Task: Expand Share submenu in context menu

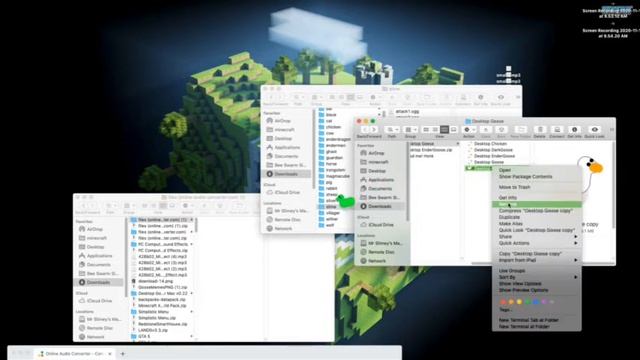Action: [537, 237]
